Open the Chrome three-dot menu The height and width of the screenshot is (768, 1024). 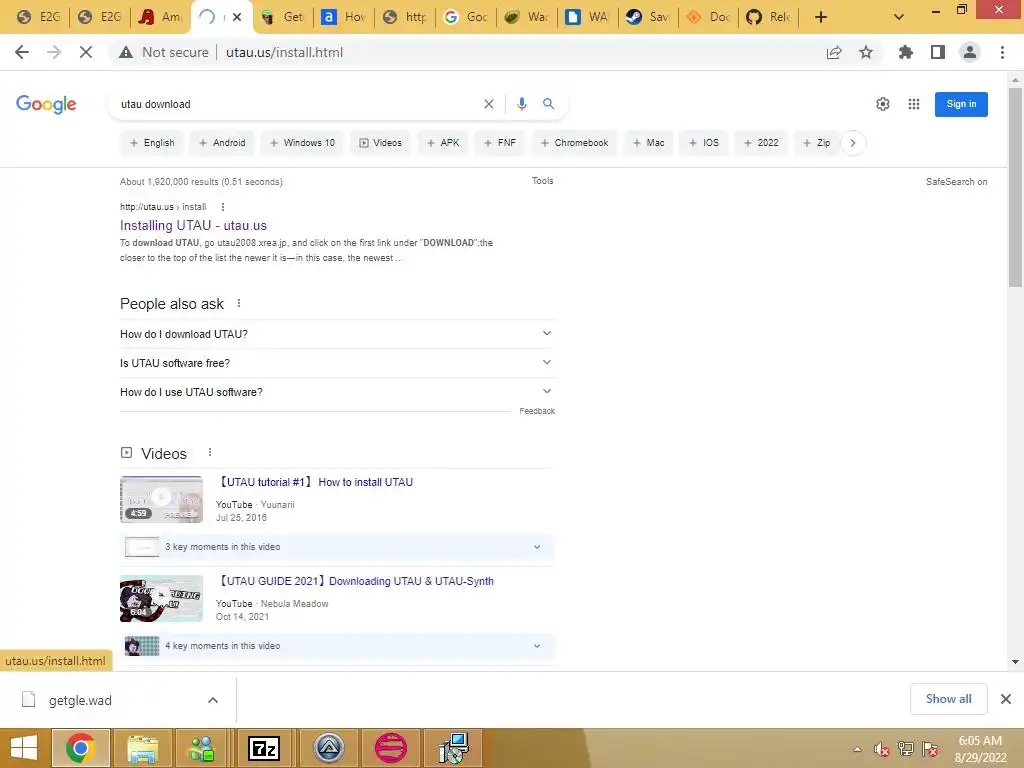coord(1002,52)
